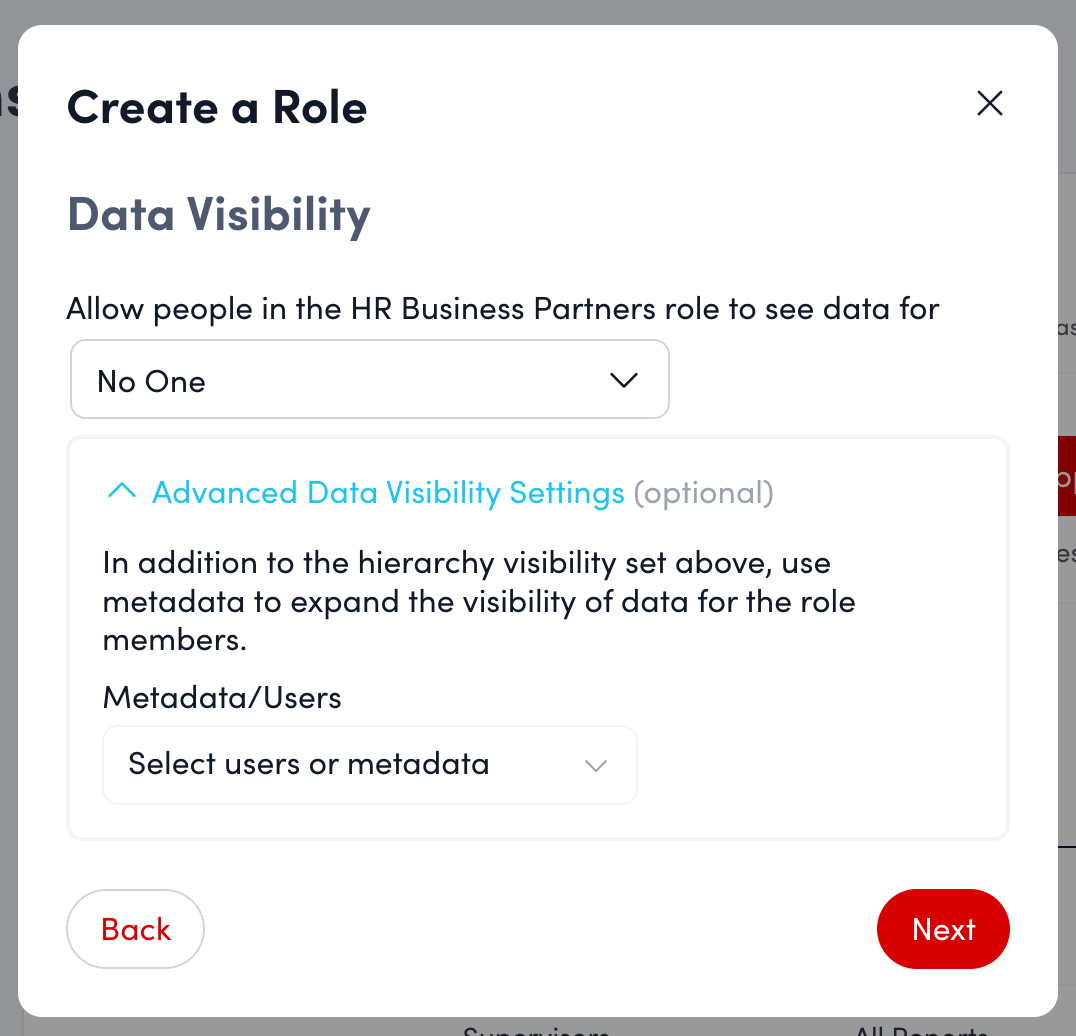
Task: Open the "No One" visibility dropdown
Action: pos(369,380)
